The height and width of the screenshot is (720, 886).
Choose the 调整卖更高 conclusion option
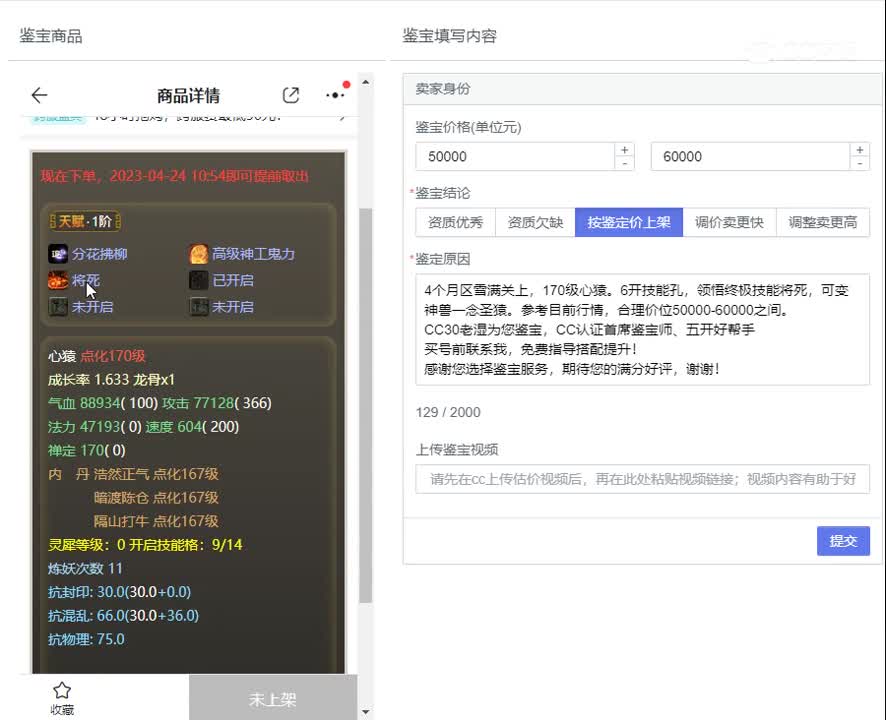(822, 223)
